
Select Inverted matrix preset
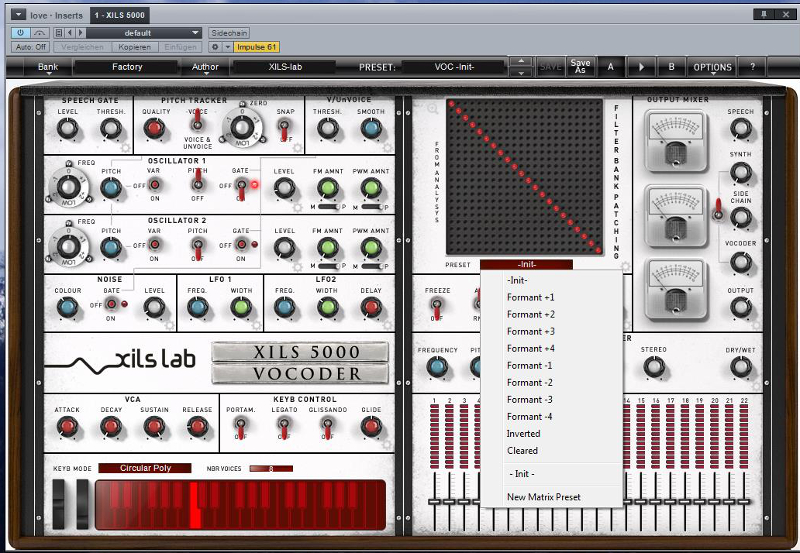[551, 434]
